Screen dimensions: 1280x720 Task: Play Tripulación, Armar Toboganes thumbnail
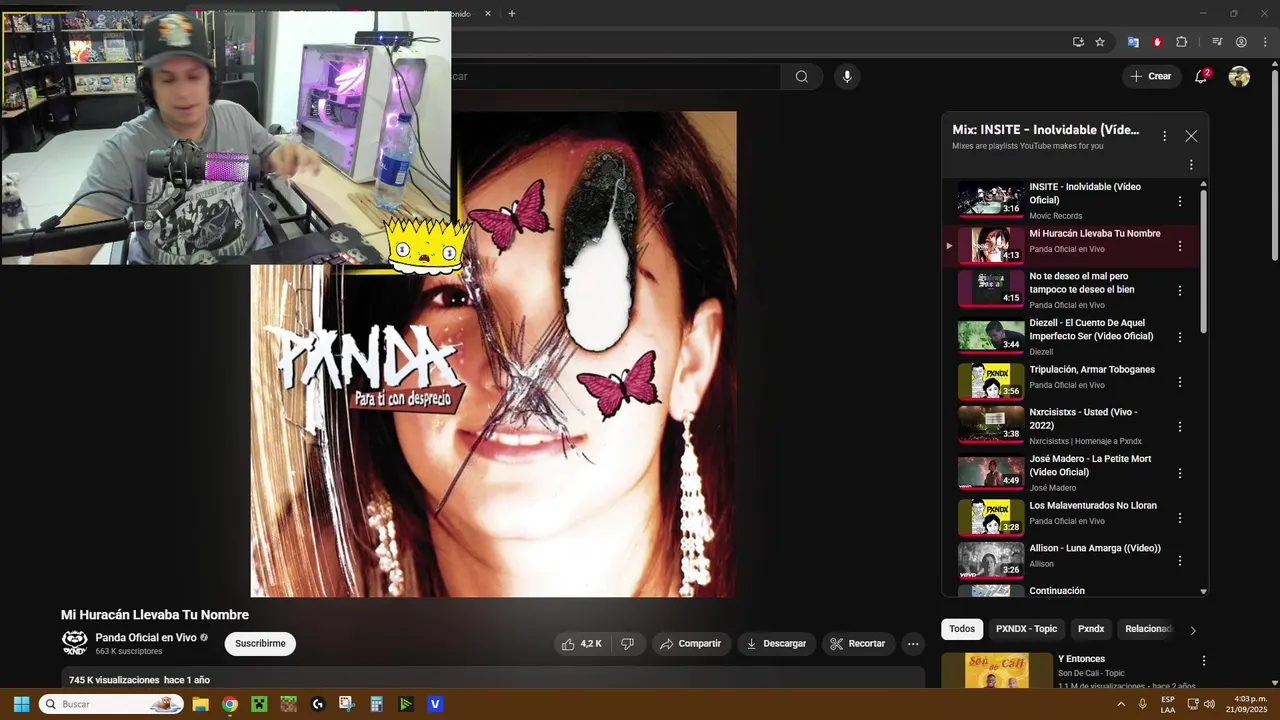[x=991, y=381]
